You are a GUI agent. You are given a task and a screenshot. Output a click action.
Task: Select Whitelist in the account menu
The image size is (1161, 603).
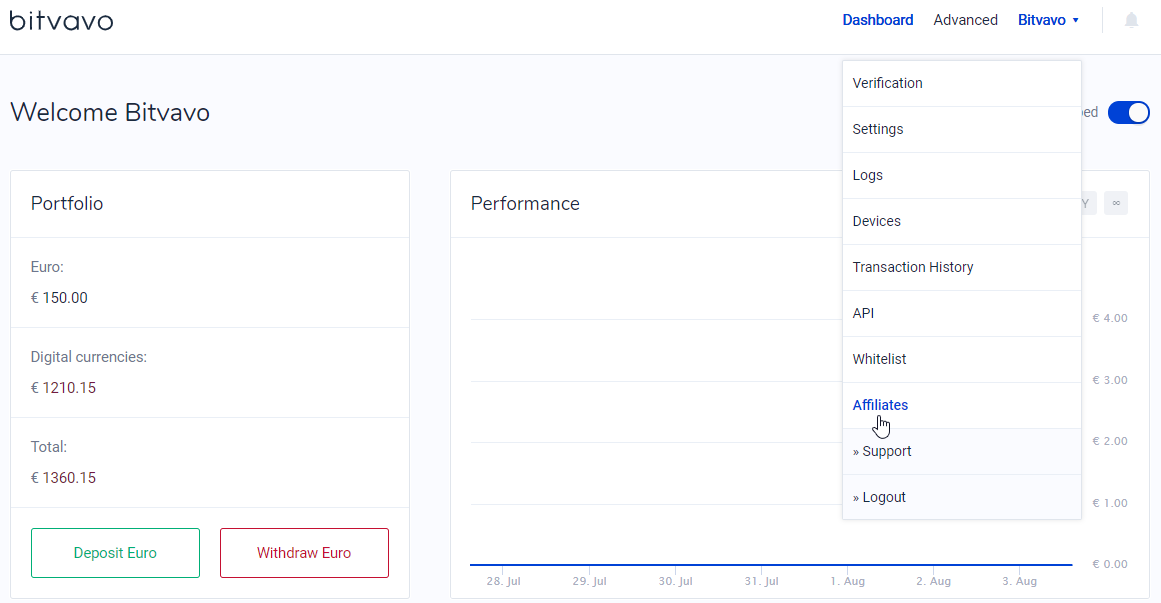[962, 359]
